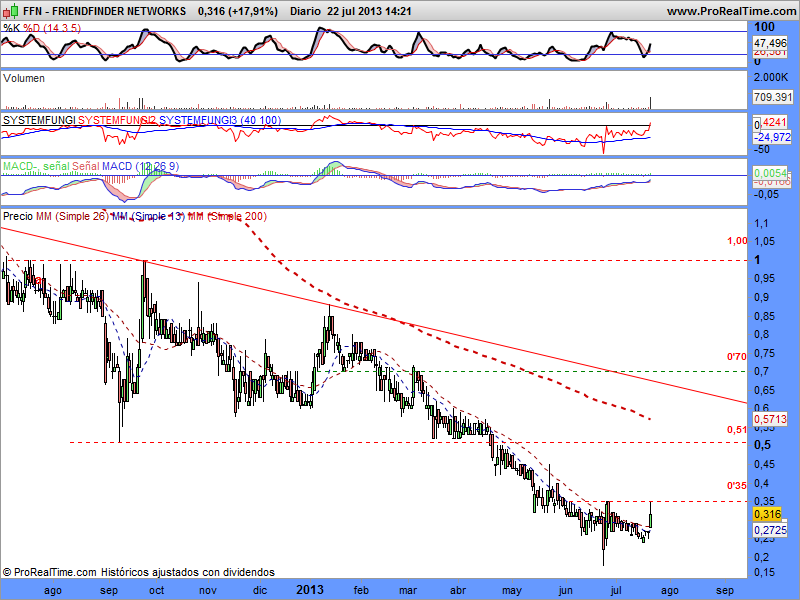Click the -50 axis label

tap(763, 149)
